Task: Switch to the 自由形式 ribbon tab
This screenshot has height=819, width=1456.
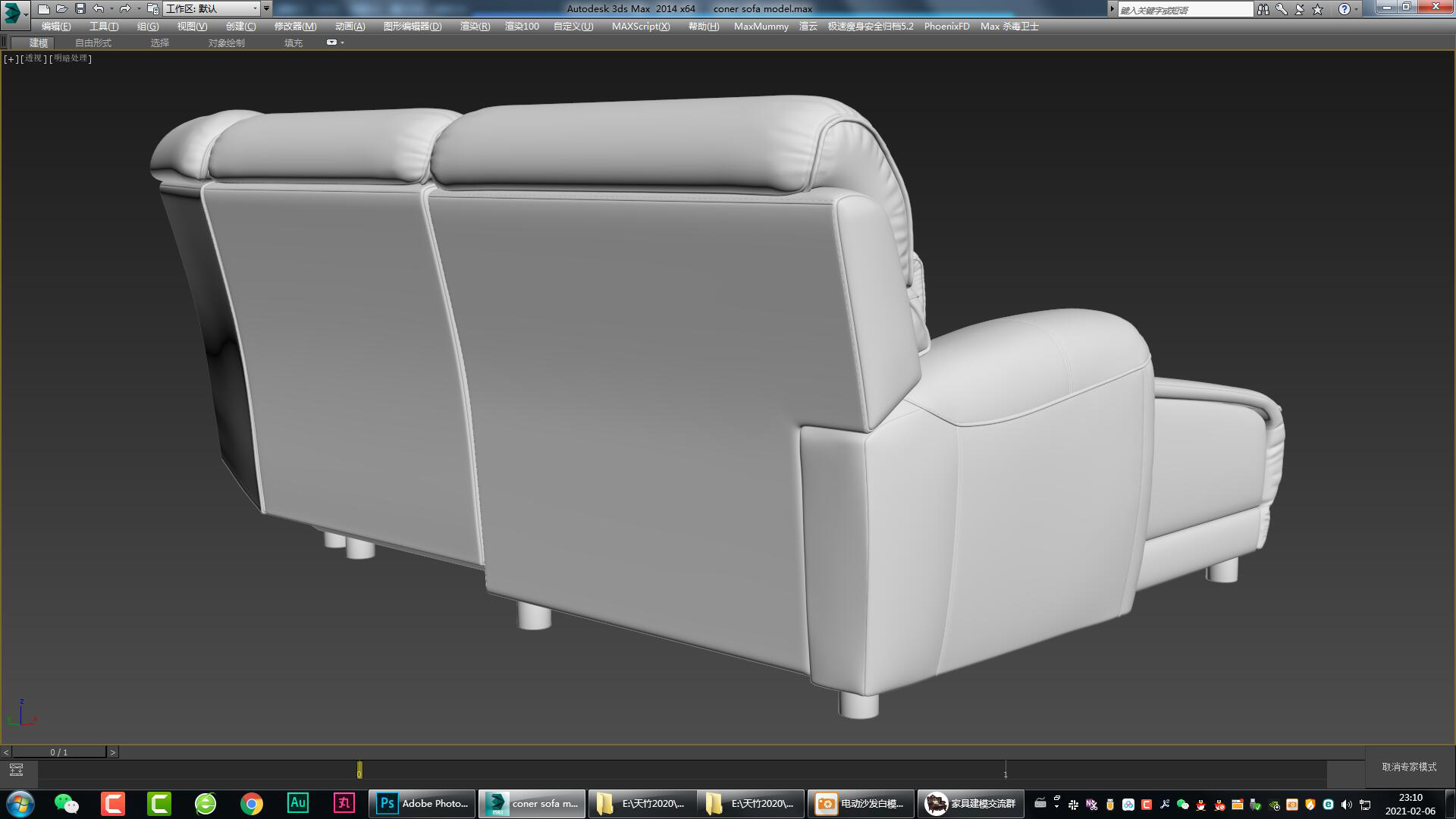Action: (x=92, y=42)
